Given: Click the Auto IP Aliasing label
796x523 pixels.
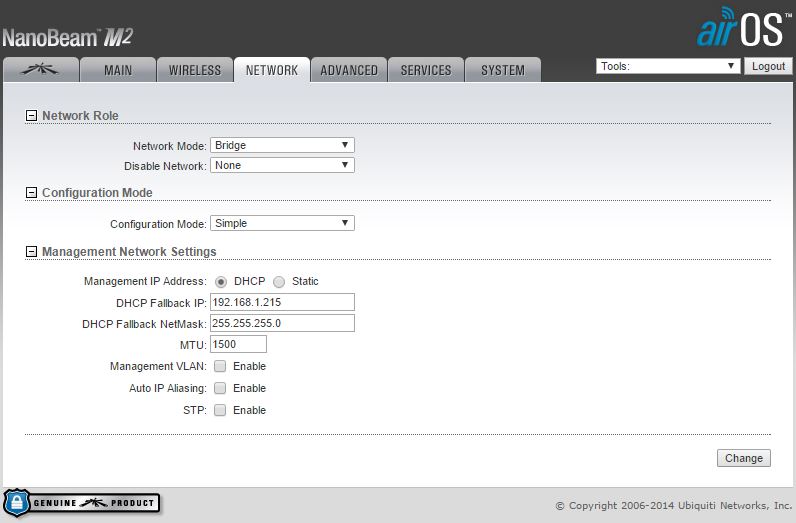Looking at the screenshot, I should point(168,388).
